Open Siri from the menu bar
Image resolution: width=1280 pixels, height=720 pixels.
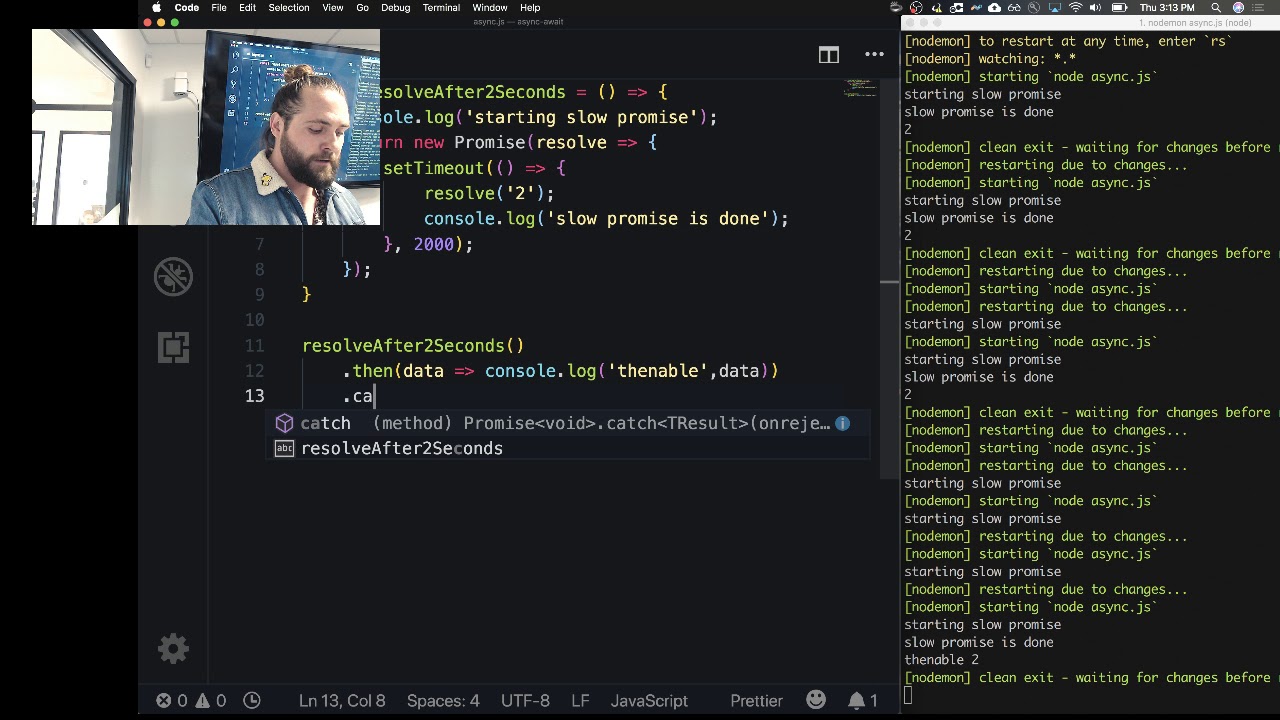(1238, 8)
